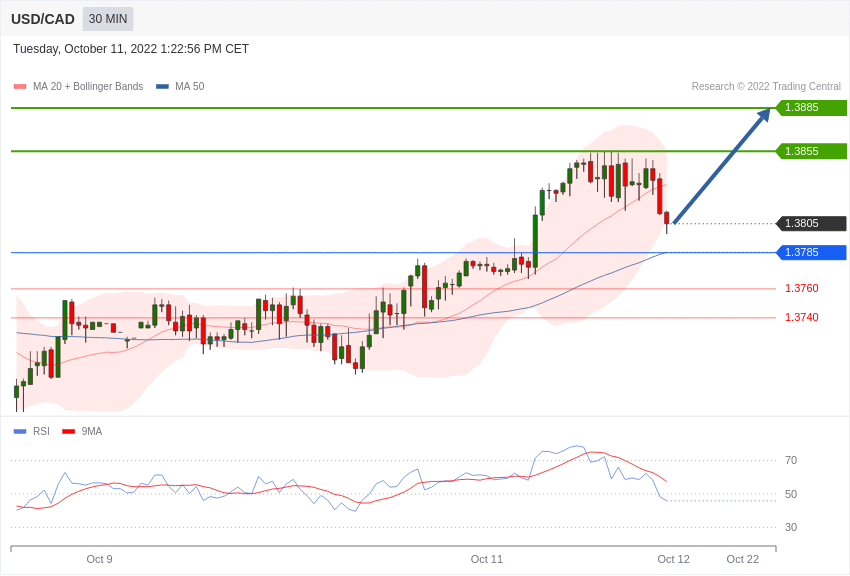The image size is (850, 576).
Task: Click the Oct 11 date axis label
Action: tap(486, 559)
